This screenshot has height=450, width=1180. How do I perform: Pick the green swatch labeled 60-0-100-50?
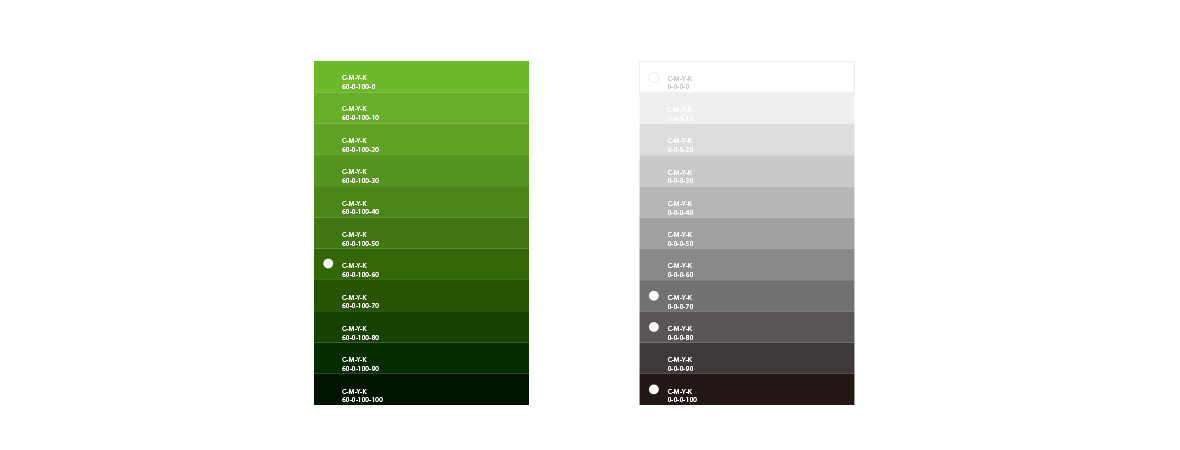(421, 233)
